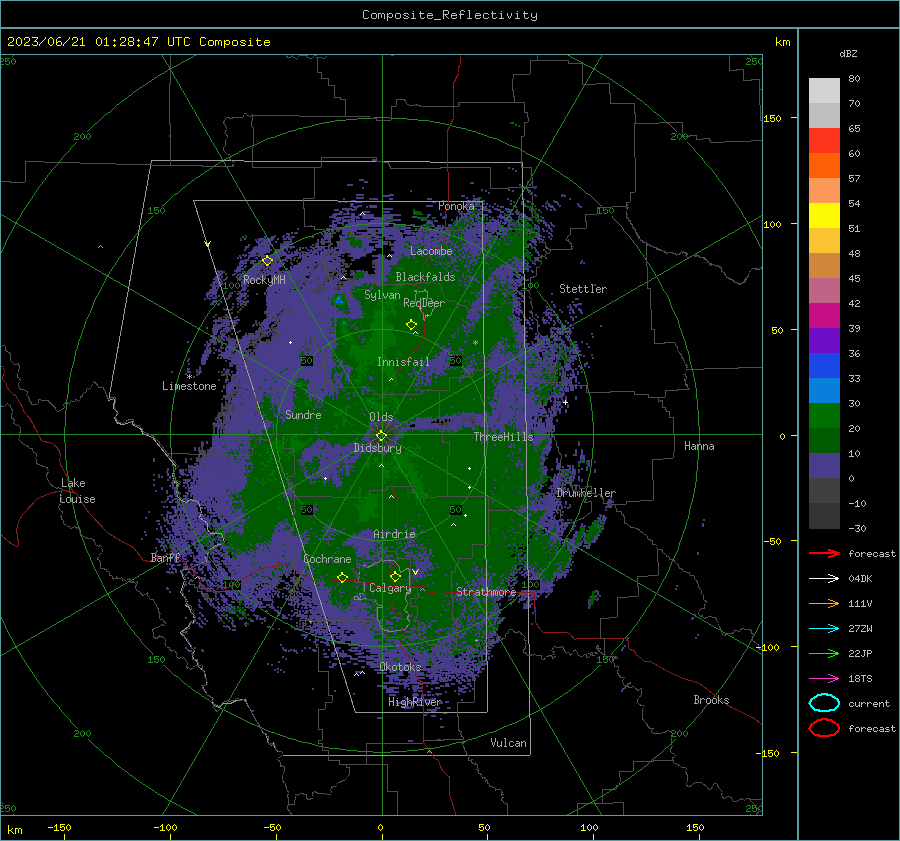Click the Sundre label
Viewport: 900px width, 841px height.
(x=303, y=414)
